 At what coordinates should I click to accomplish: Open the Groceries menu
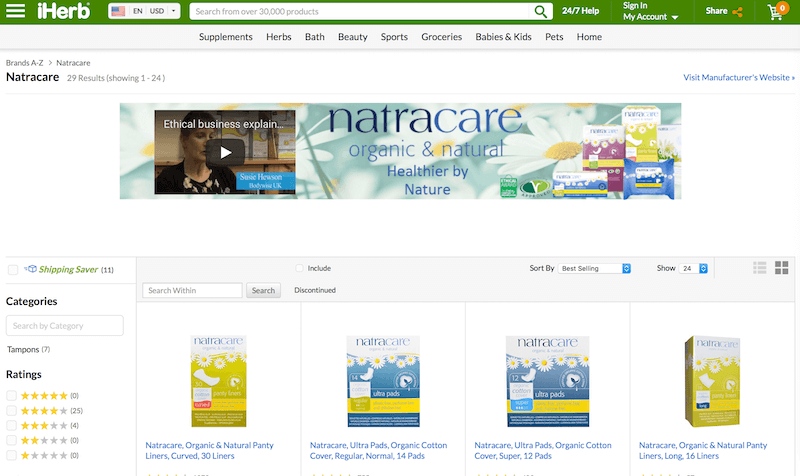pyautogui.click(x=441, y=37)
